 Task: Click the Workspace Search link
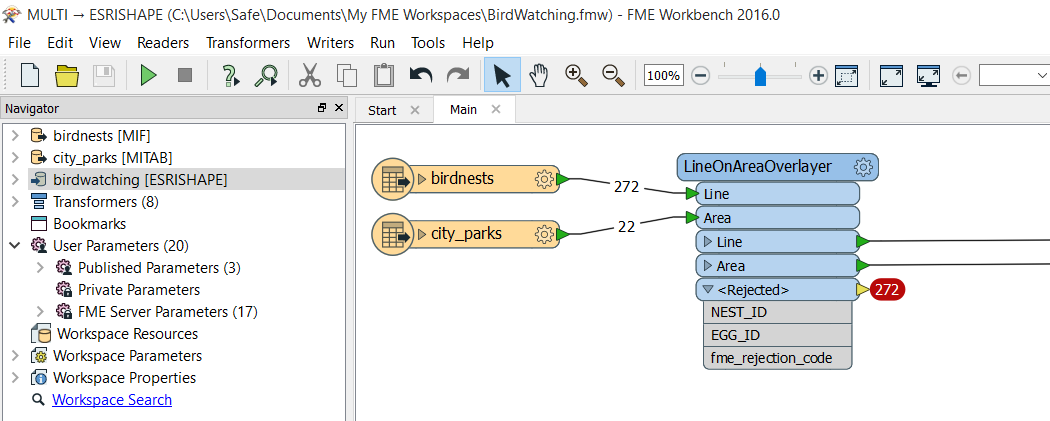tap(112, 400)
